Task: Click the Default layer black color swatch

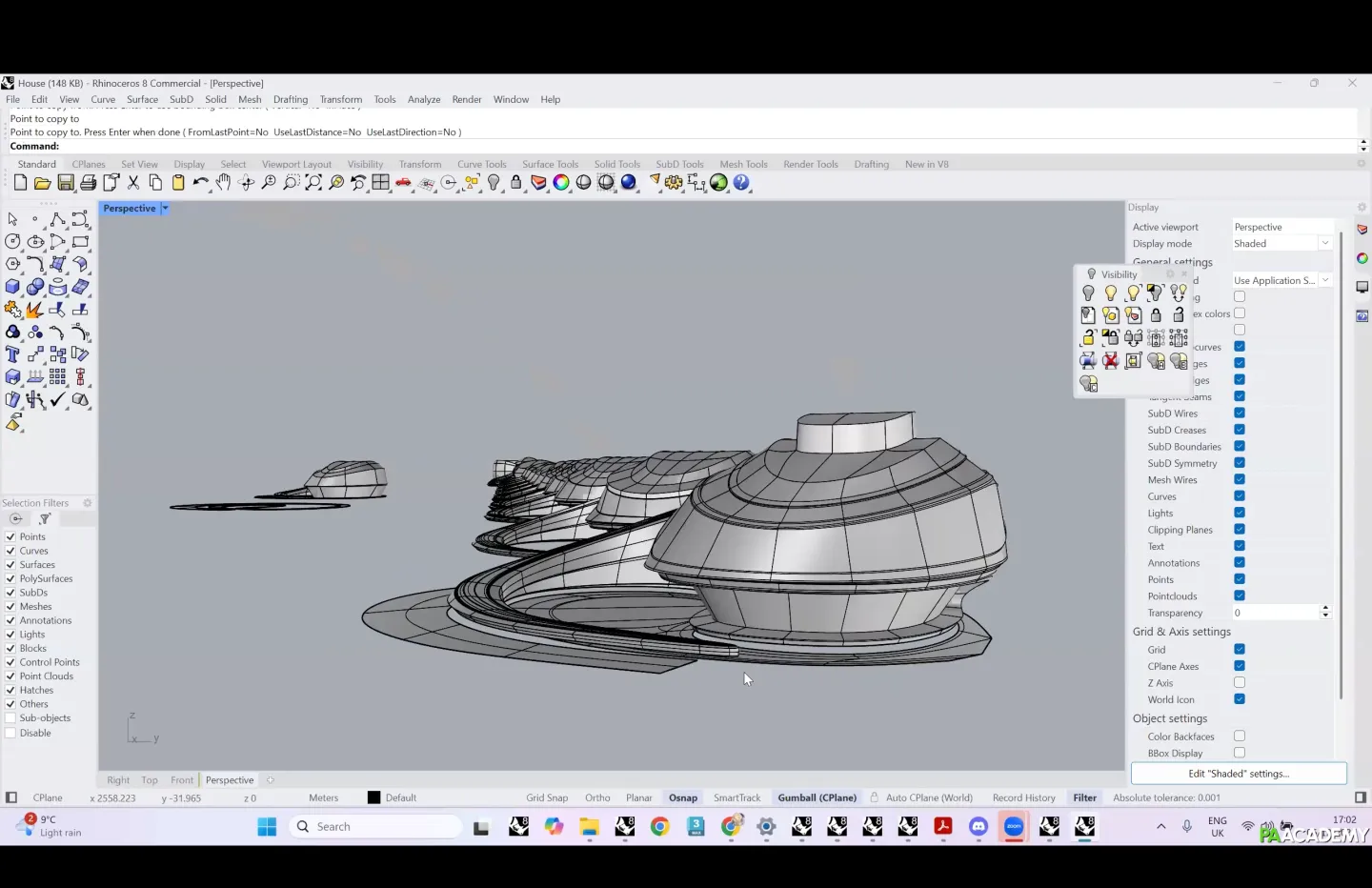Action: 373,797
